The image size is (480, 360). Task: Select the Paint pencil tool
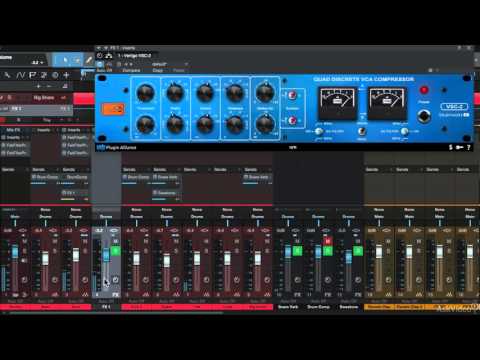[x=89, y=60]
